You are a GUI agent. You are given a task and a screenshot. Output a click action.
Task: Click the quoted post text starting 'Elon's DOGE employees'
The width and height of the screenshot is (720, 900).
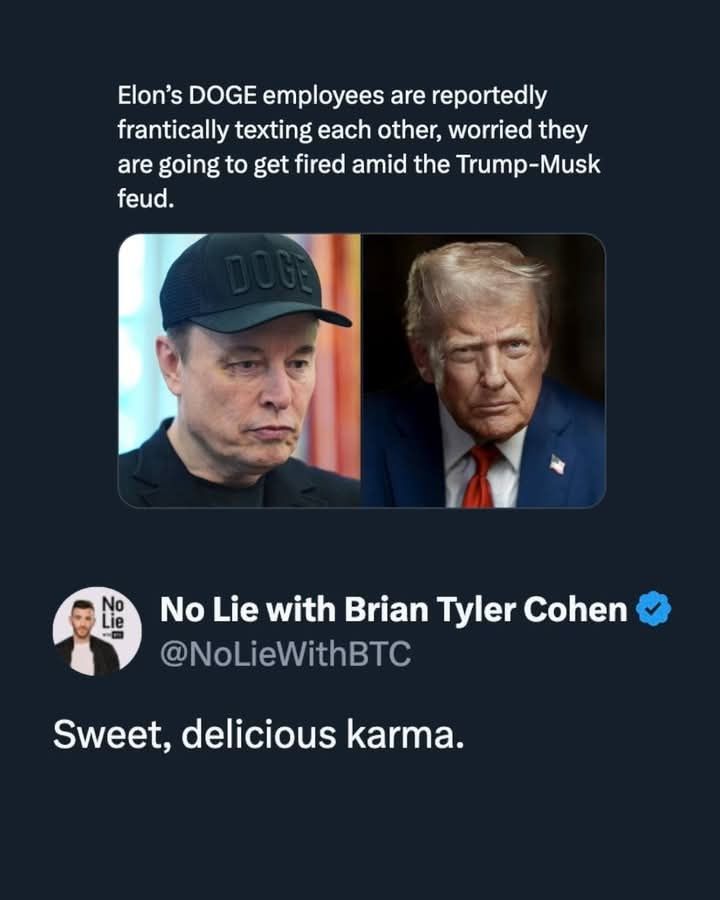click(x=359, y=147)
